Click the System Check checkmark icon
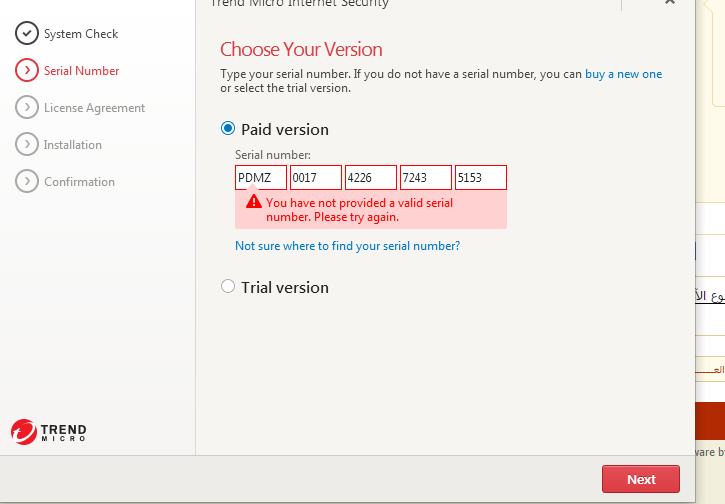725x504 pixels. (27, 33)
